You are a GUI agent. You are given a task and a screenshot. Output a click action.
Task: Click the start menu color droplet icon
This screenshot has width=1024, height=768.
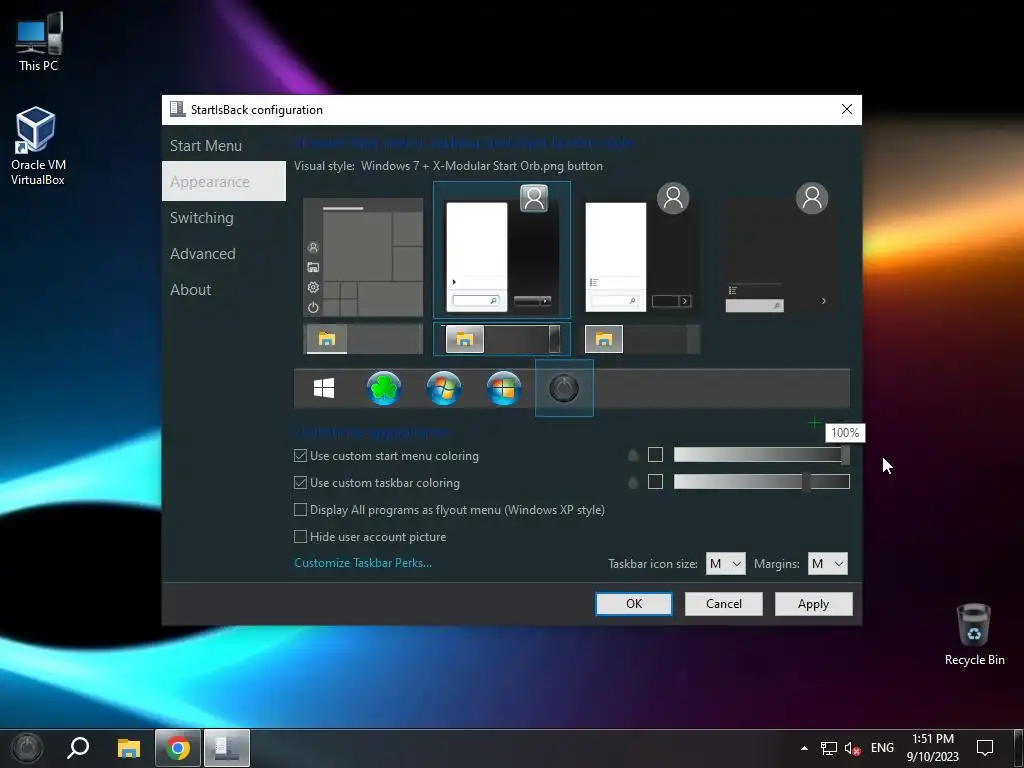tap(633, 455)
